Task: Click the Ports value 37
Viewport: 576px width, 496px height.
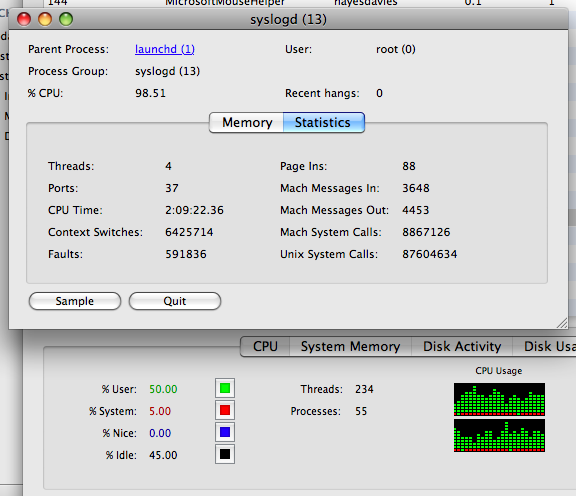Action: point(172,188)
